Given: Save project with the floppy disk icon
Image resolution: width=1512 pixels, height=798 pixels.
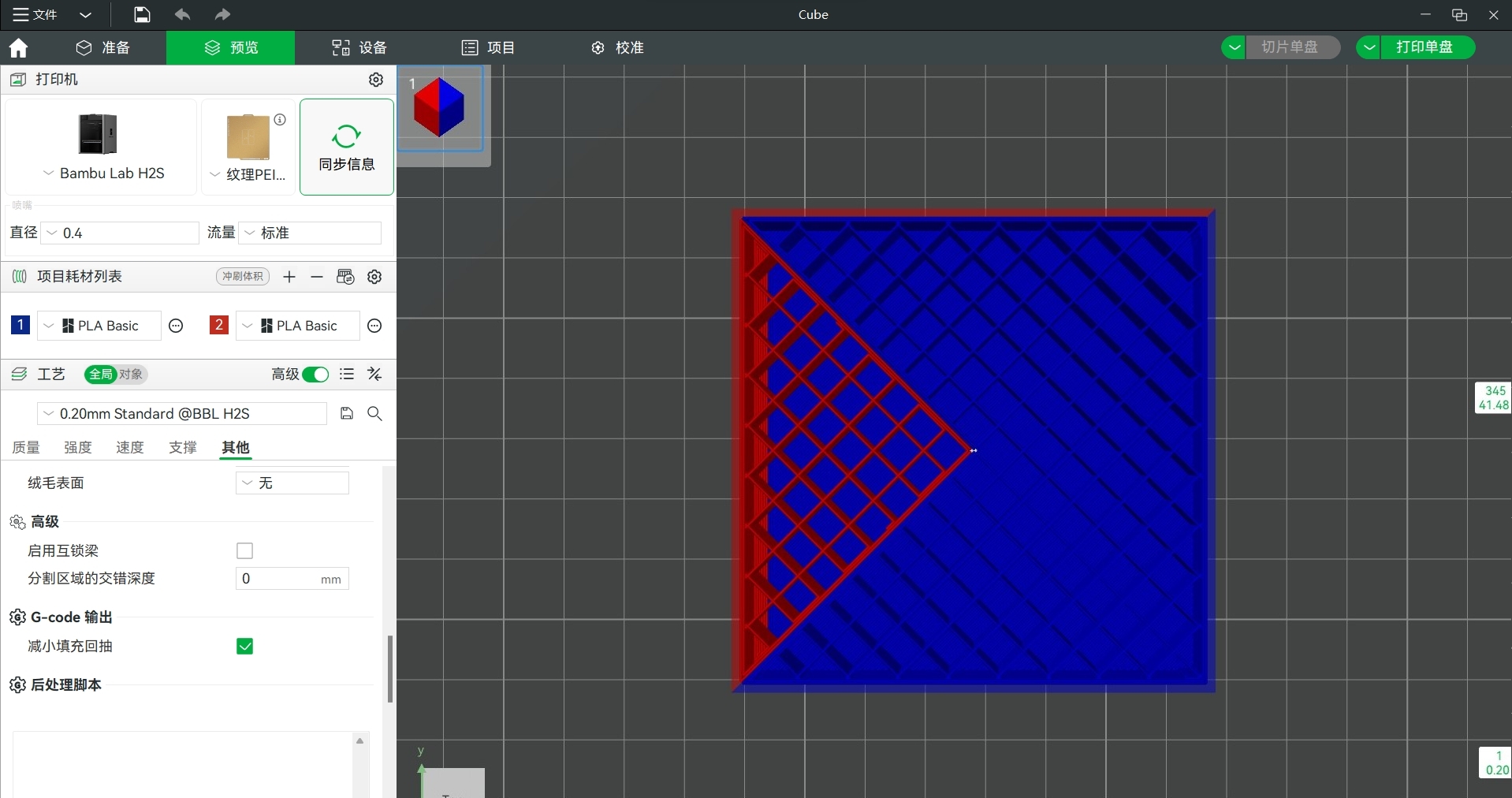Looking at the screenshot, I should pos(142,15).
